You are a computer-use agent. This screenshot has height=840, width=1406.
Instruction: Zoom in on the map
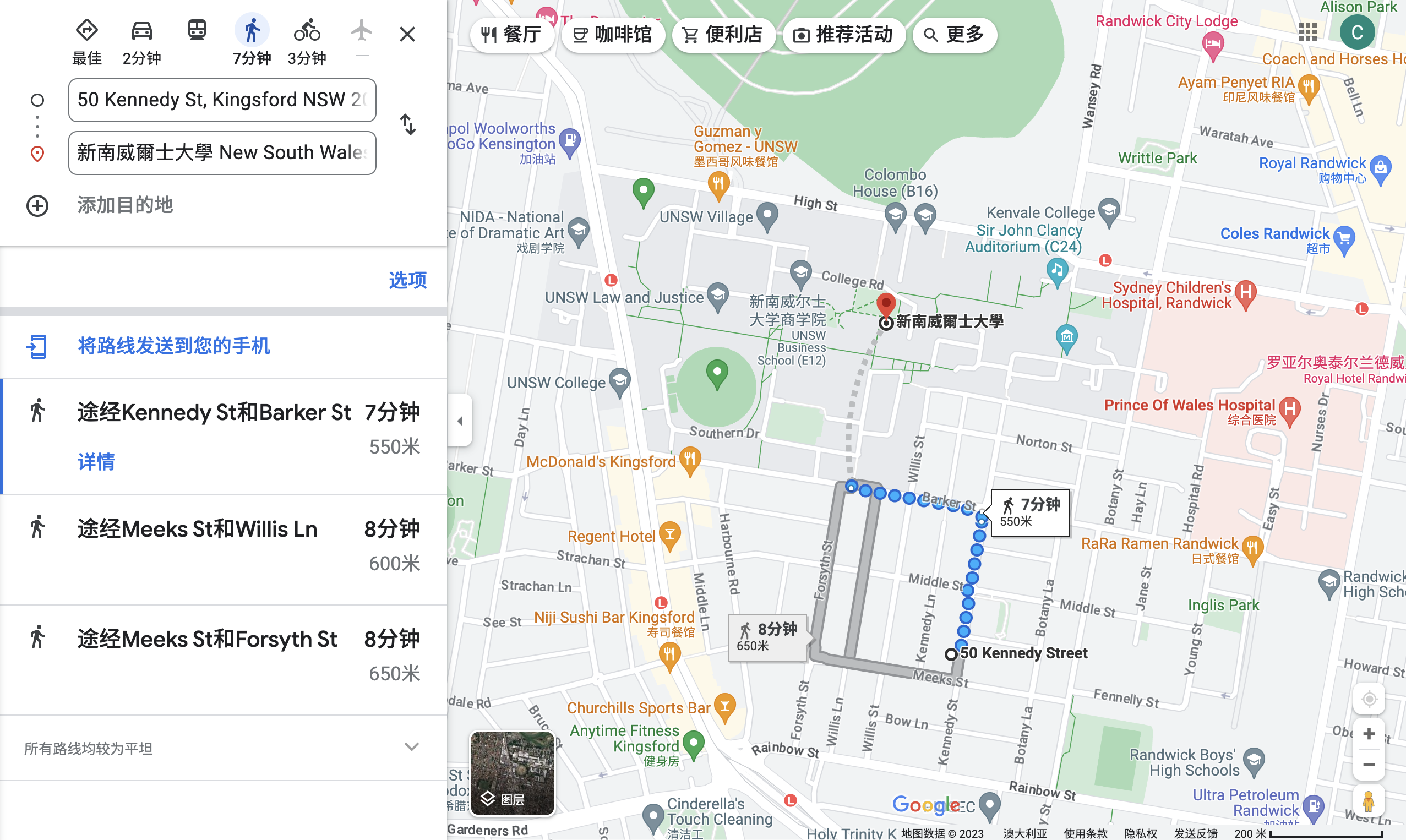(1369, 734)
